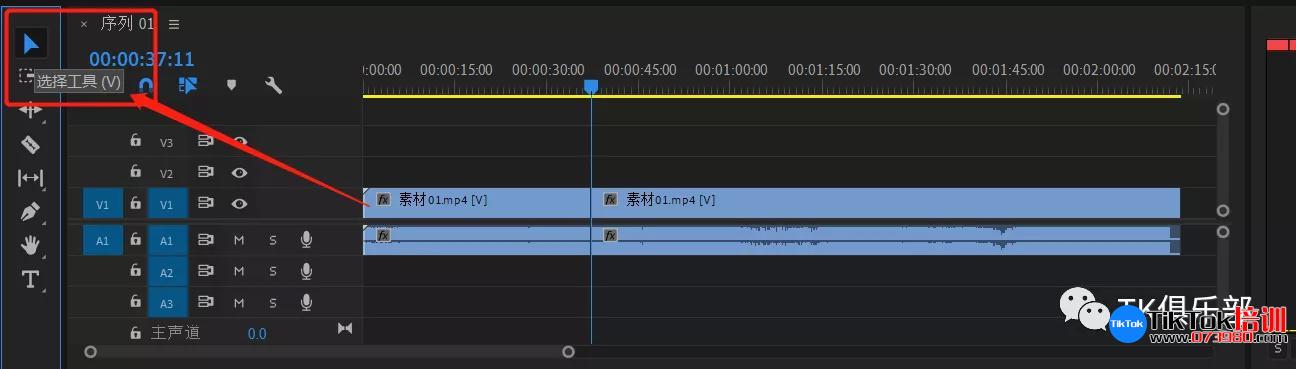Select the Hand tool
This screenshot has height=369, width=1296.
(x=31, y=245)
